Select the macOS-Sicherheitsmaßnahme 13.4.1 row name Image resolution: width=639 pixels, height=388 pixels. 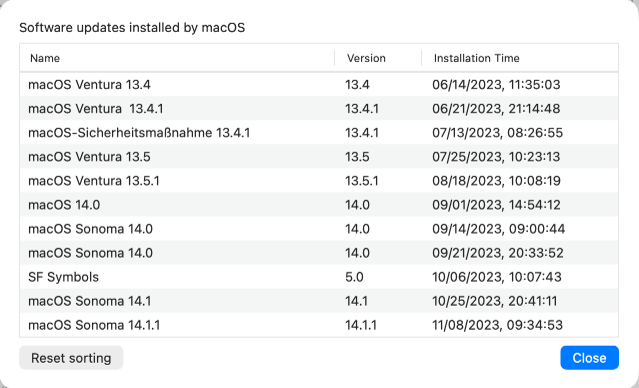(x=139, y=133)
